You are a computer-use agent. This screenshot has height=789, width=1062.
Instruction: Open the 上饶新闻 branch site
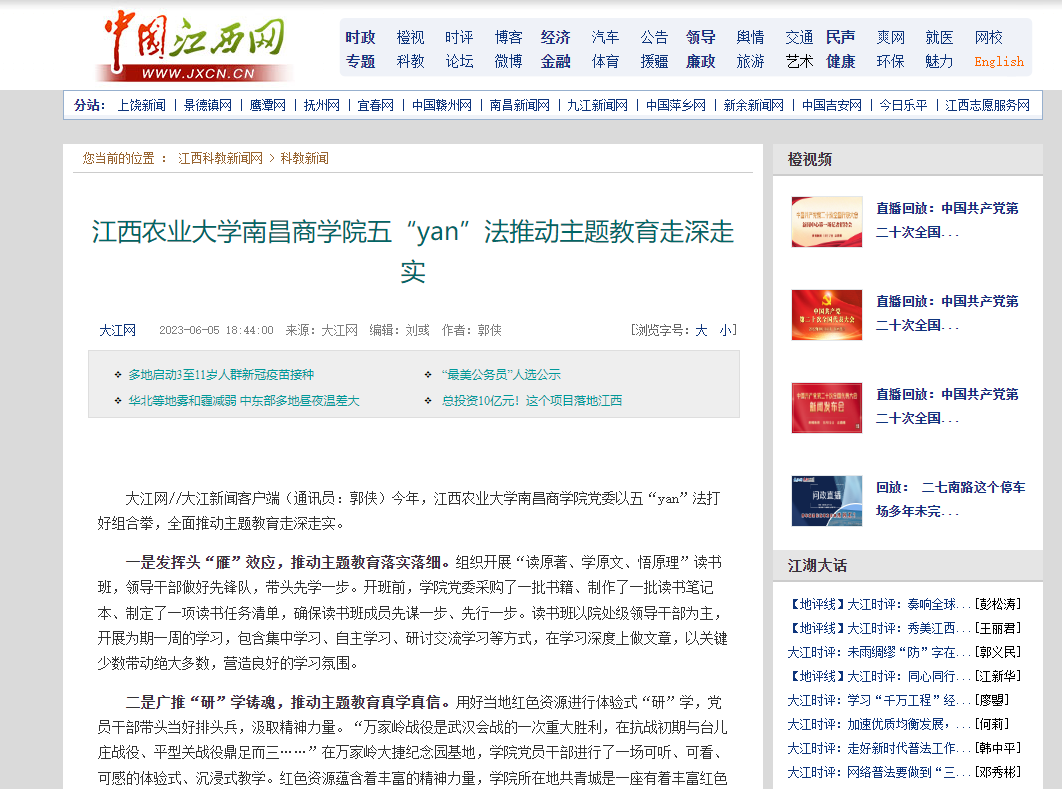click(x=141, y=105)
